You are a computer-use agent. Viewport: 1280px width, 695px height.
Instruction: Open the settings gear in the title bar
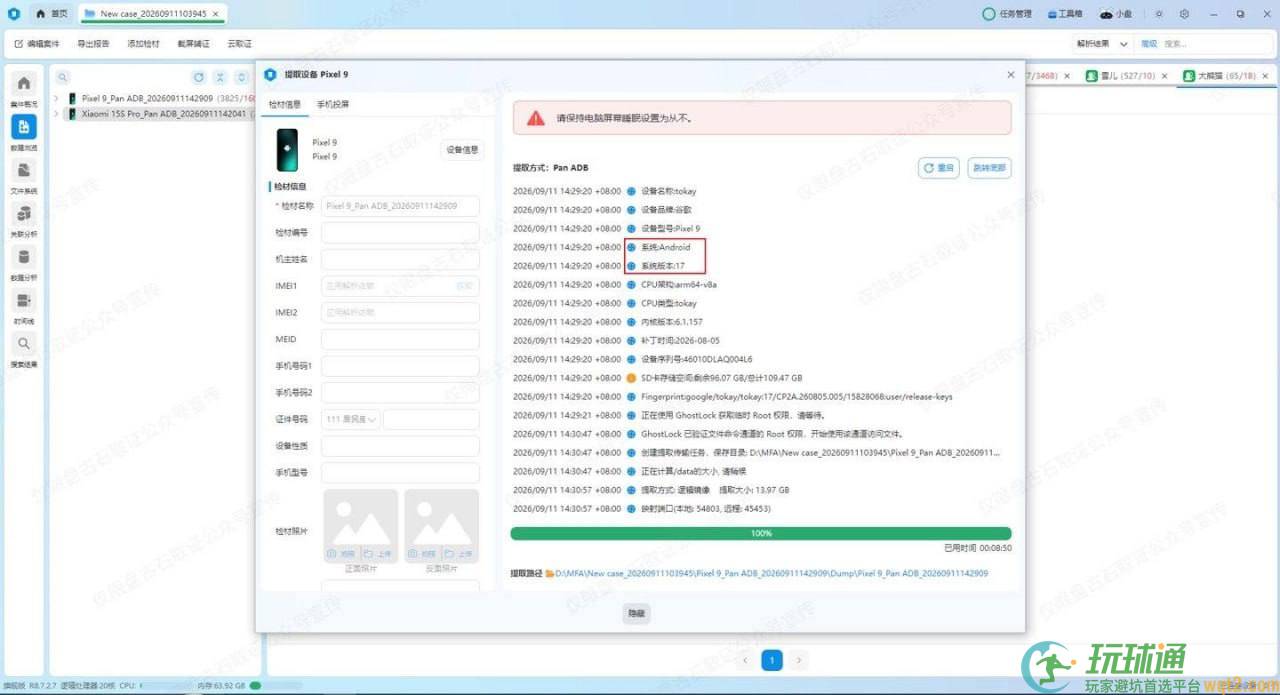(1184, 14)
